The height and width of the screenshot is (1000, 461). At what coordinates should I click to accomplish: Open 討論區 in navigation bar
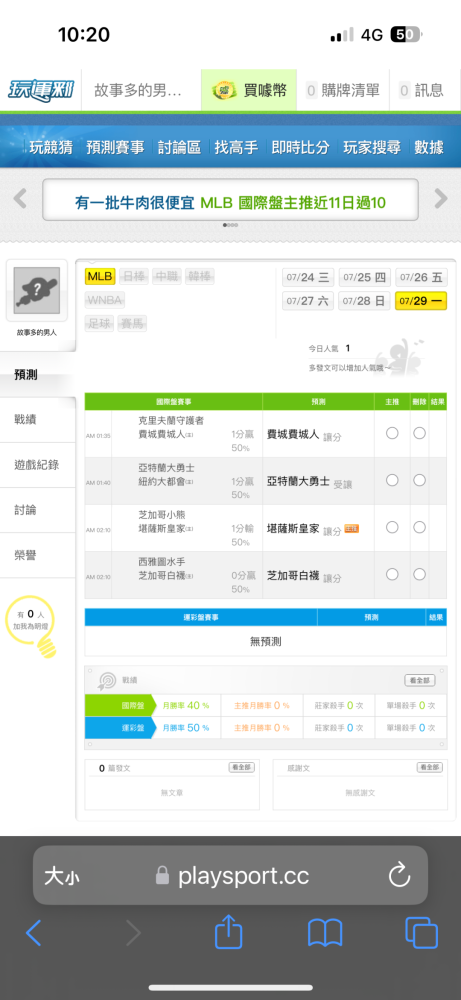tap(179, 147)
